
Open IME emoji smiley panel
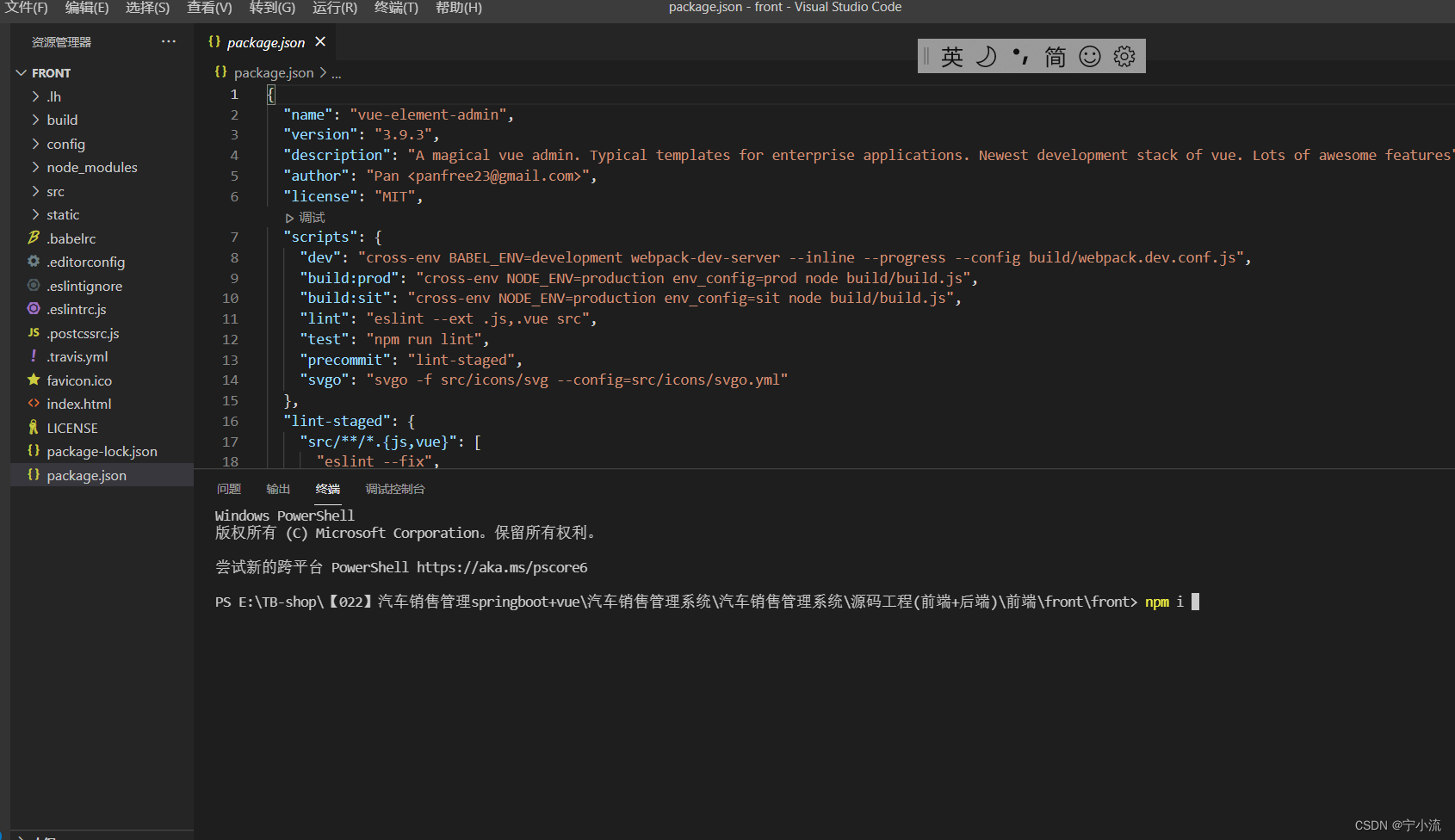1090,57
